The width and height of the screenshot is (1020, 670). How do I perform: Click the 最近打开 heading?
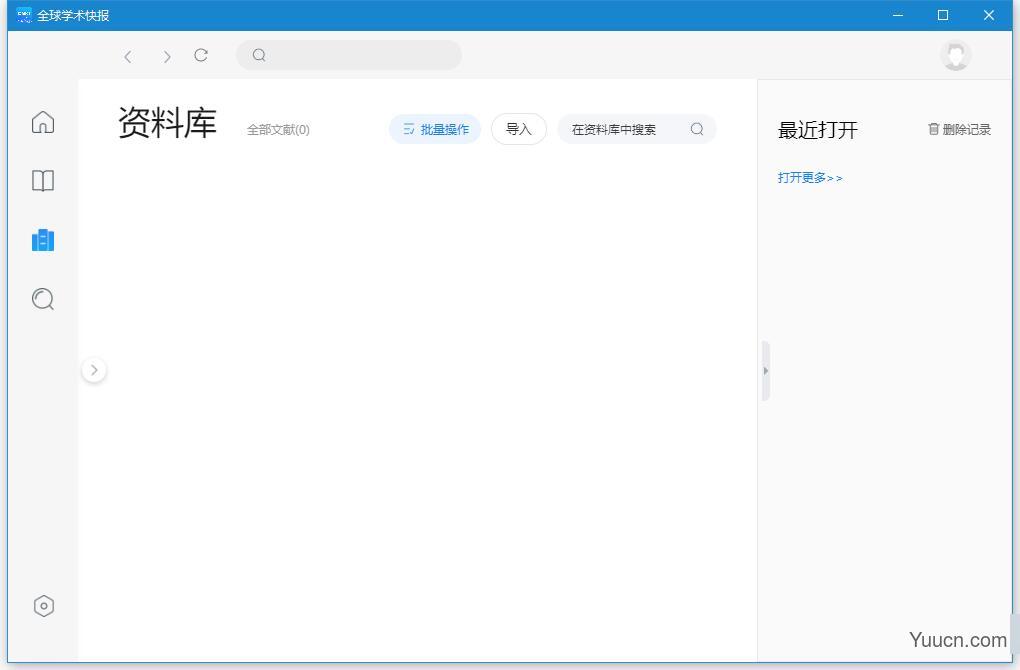pos(818,129)
